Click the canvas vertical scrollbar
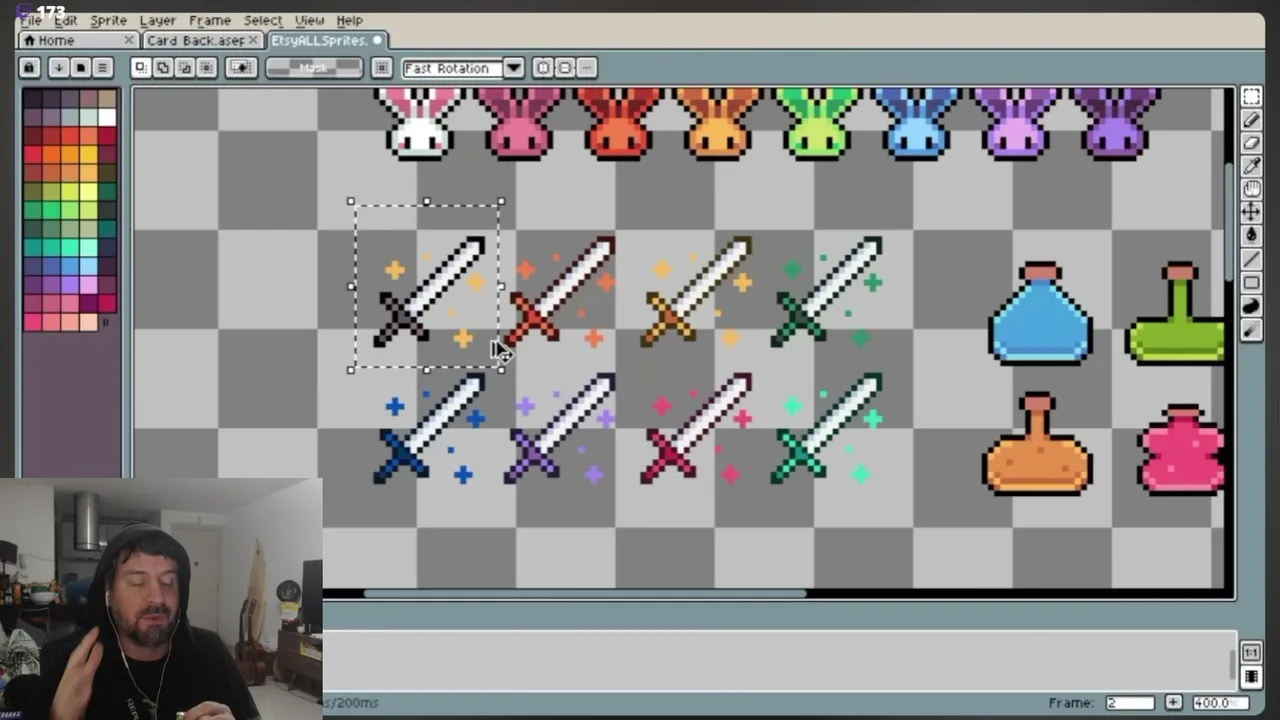1280x720 pixels. [x=1231, y=220]
